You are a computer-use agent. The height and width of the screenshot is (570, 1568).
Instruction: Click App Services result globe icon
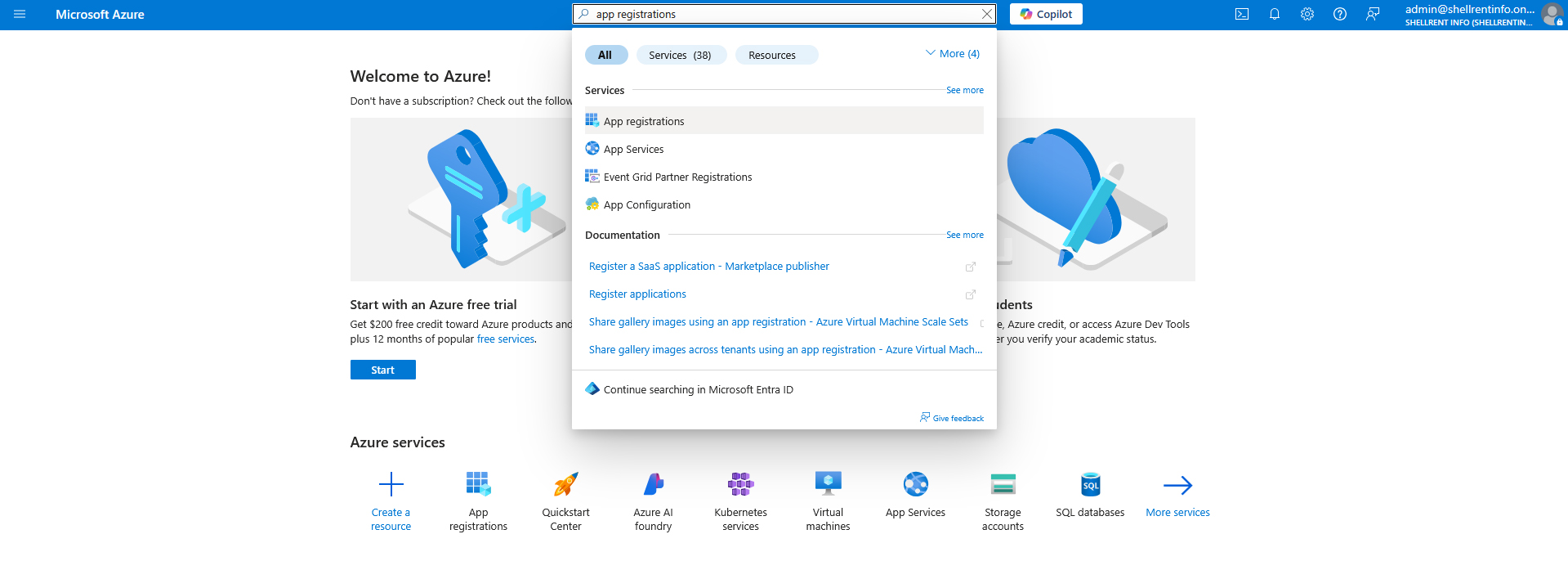592,148
